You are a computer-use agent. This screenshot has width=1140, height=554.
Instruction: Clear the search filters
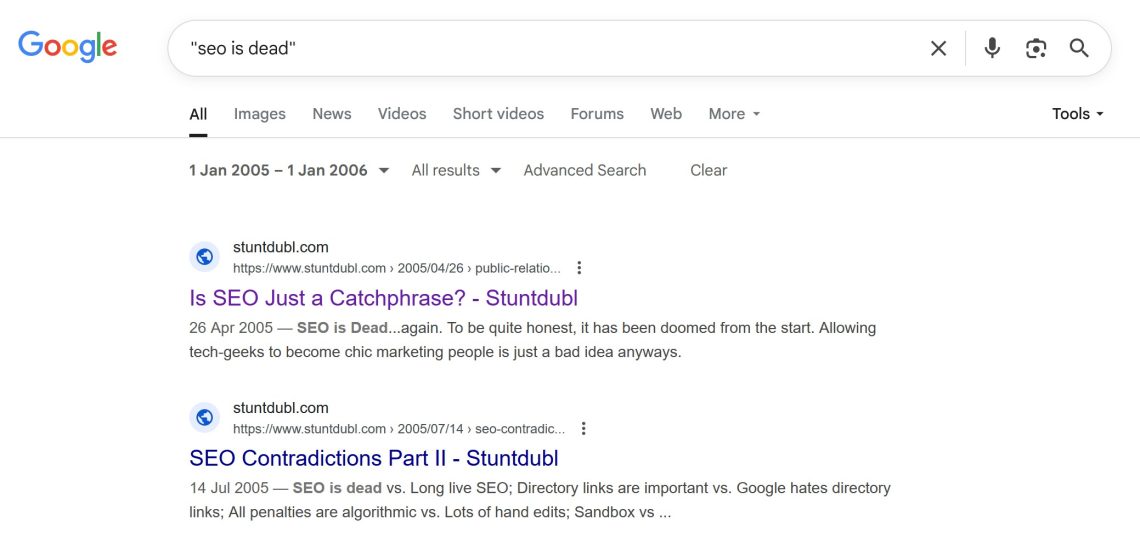pos(708,170)
